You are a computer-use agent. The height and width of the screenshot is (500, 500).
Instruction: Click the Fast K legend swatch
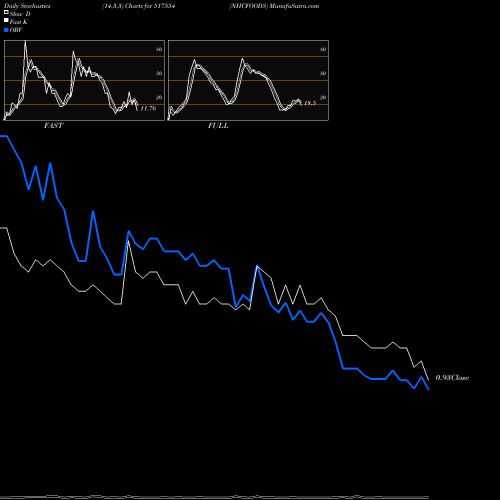click(x=6, y=21)
